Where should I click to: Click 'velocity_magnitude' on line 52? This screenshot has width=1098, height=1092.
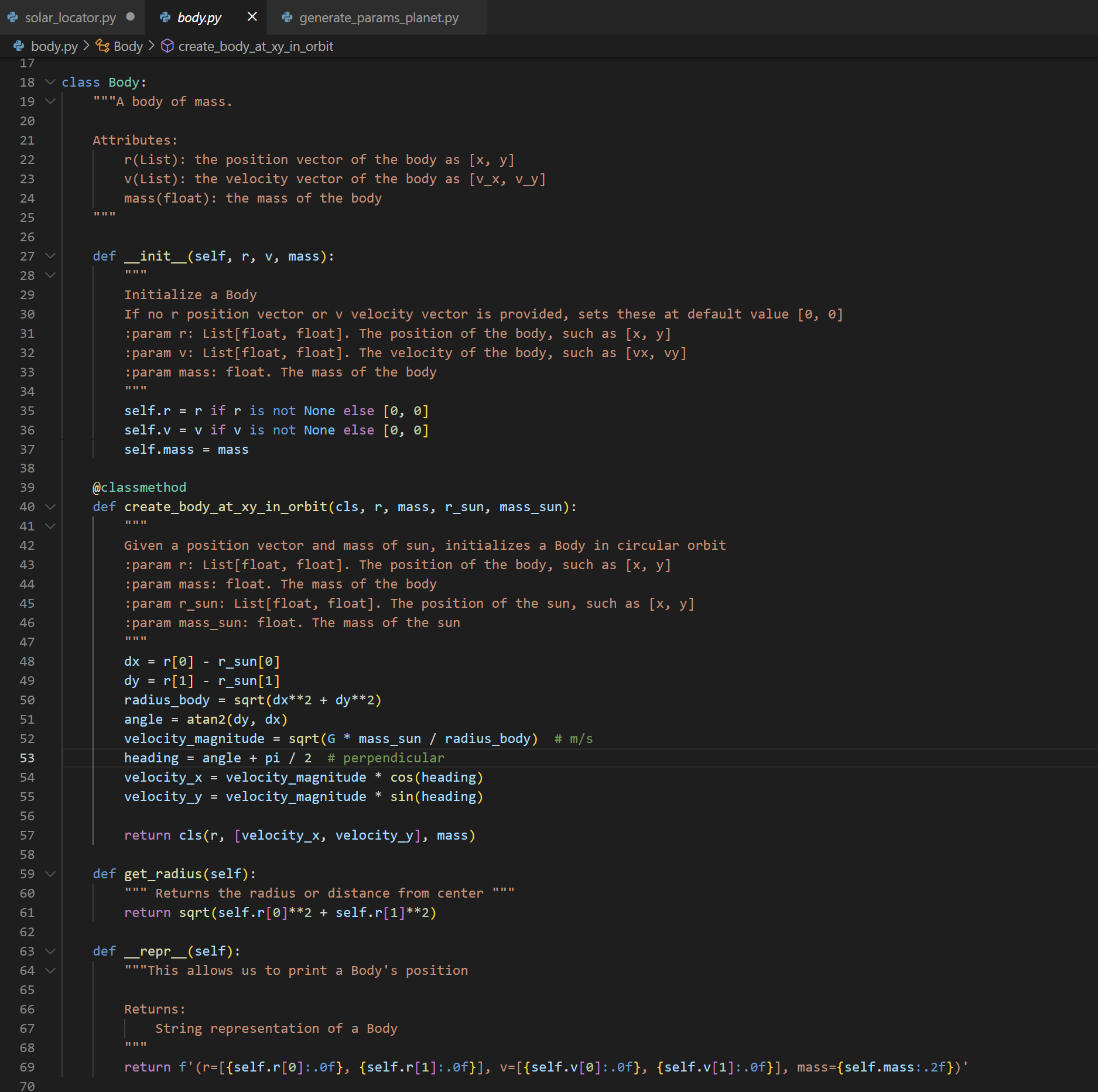click(x=194, y=739)
